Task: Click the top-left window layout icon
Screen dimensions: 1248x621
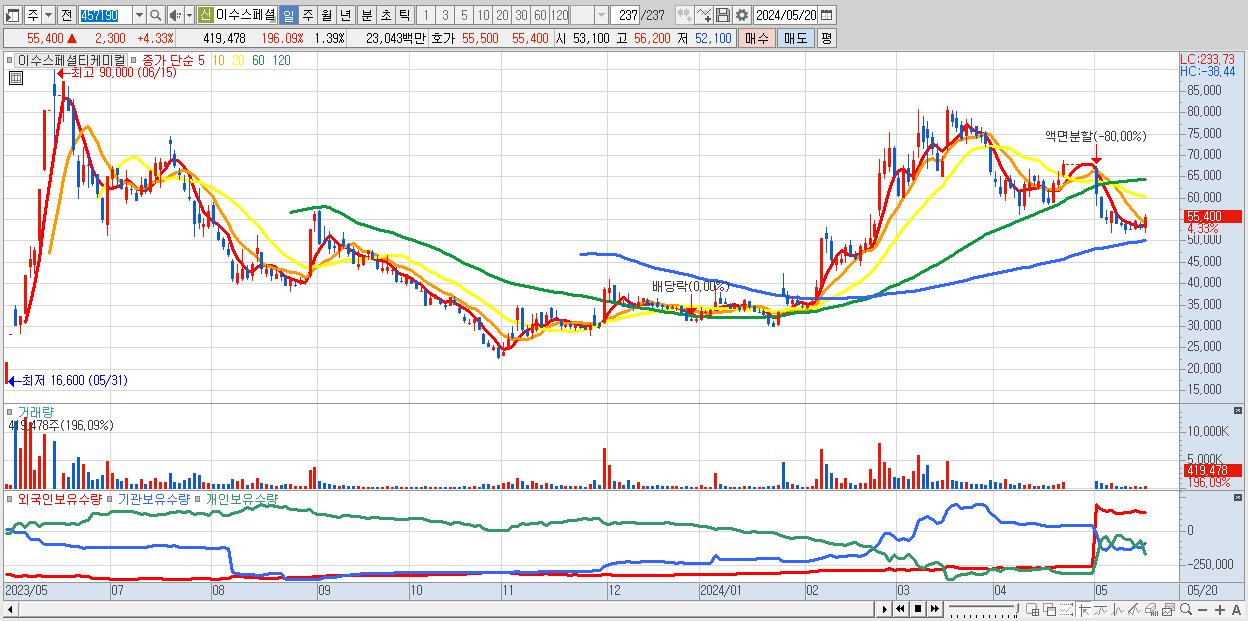Action: [x=12, y=16]
